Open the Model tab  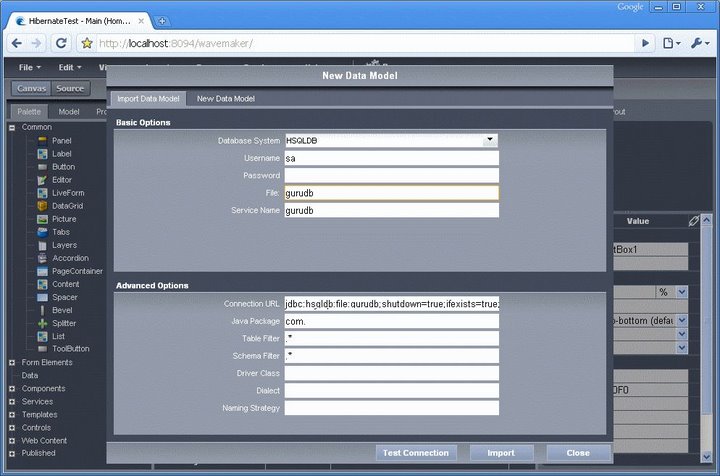coord(68,112)
